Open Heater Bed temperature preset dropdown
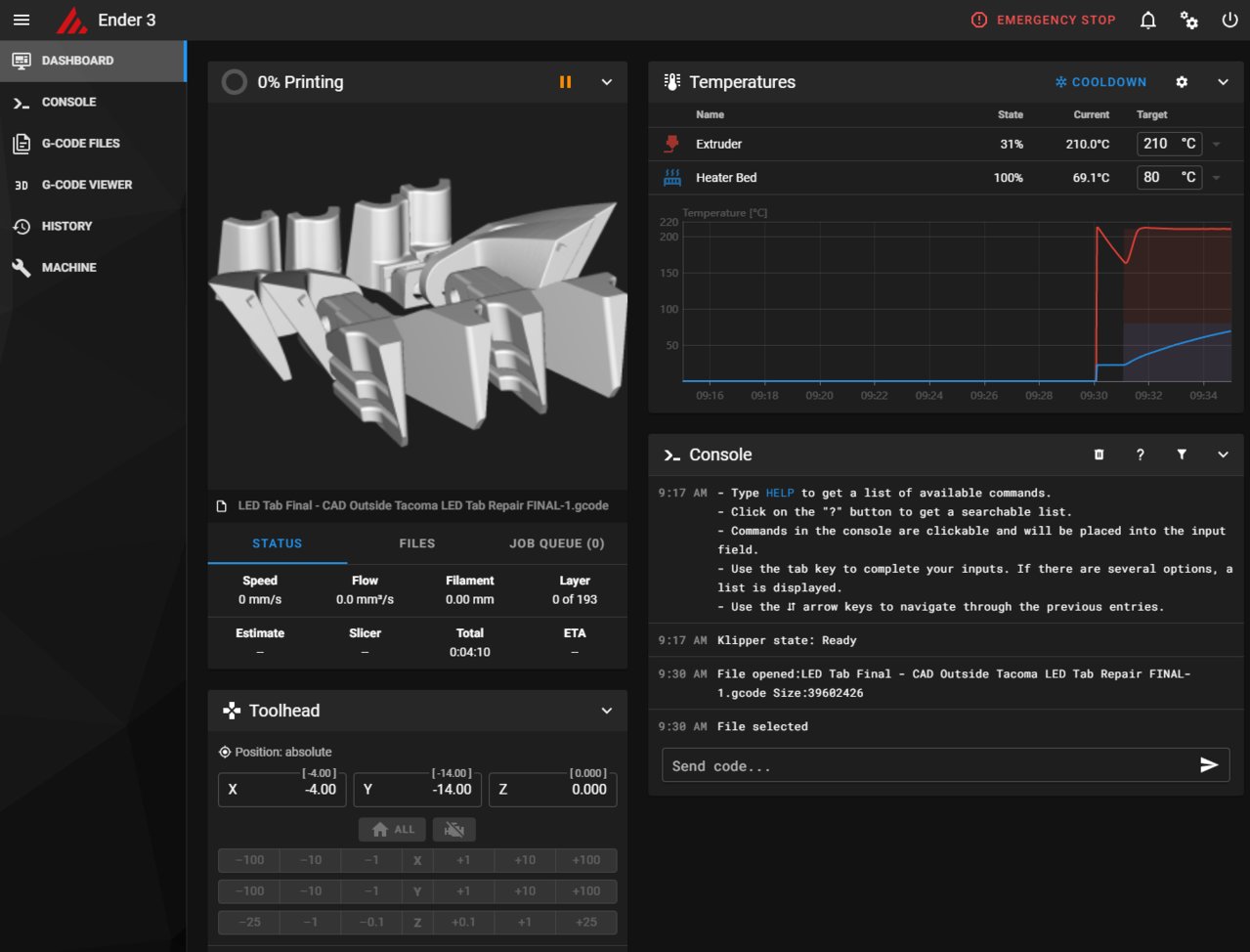1250x952 pixels. pos(1217,178)
